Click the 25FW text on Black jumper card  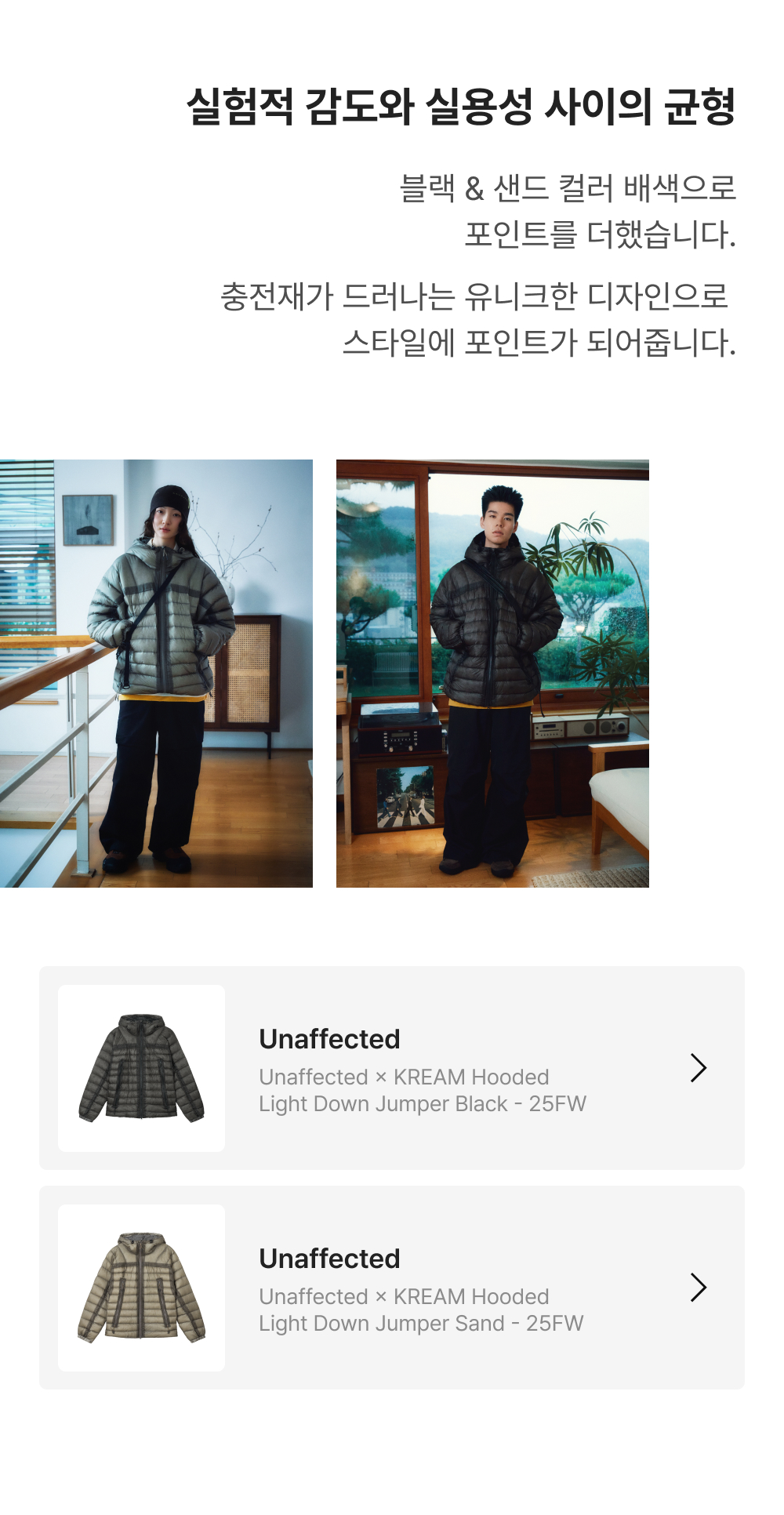click(557, 1103)
